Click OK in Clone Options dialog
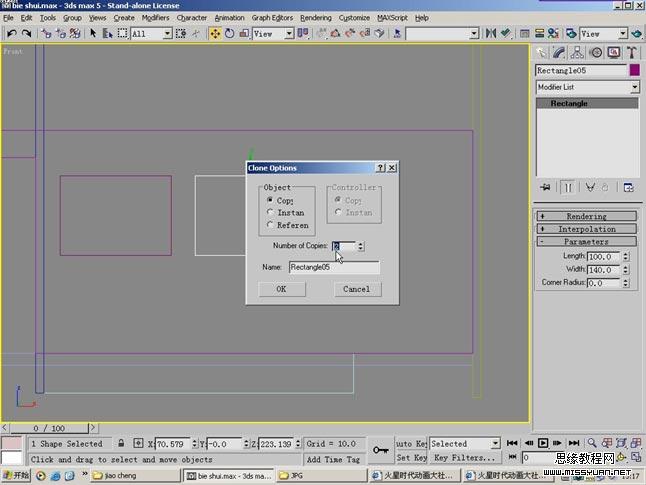646x485 pixels. pyautogui.click(x=281, y=289)
